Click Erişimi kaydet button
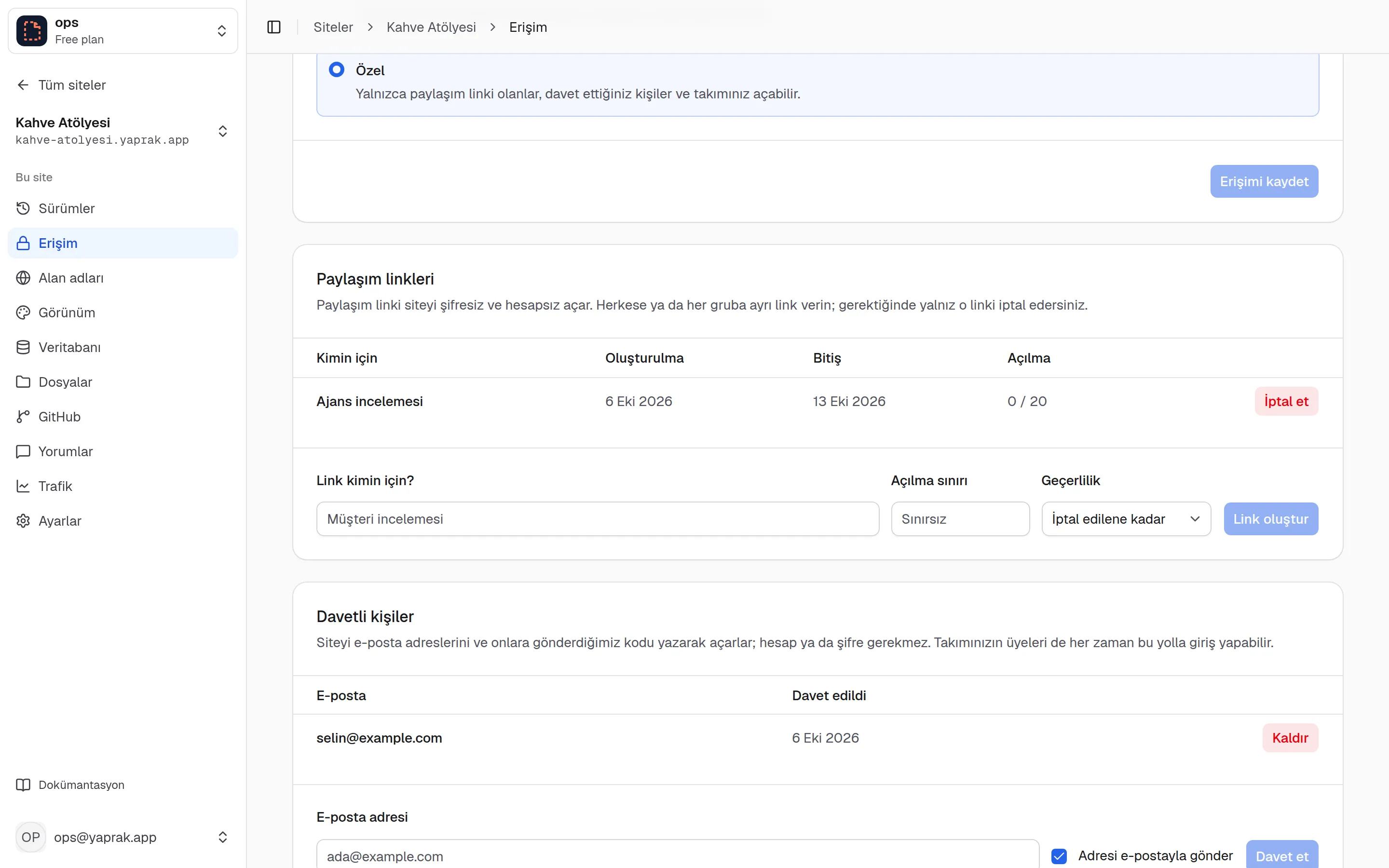 coord(1264,181)
